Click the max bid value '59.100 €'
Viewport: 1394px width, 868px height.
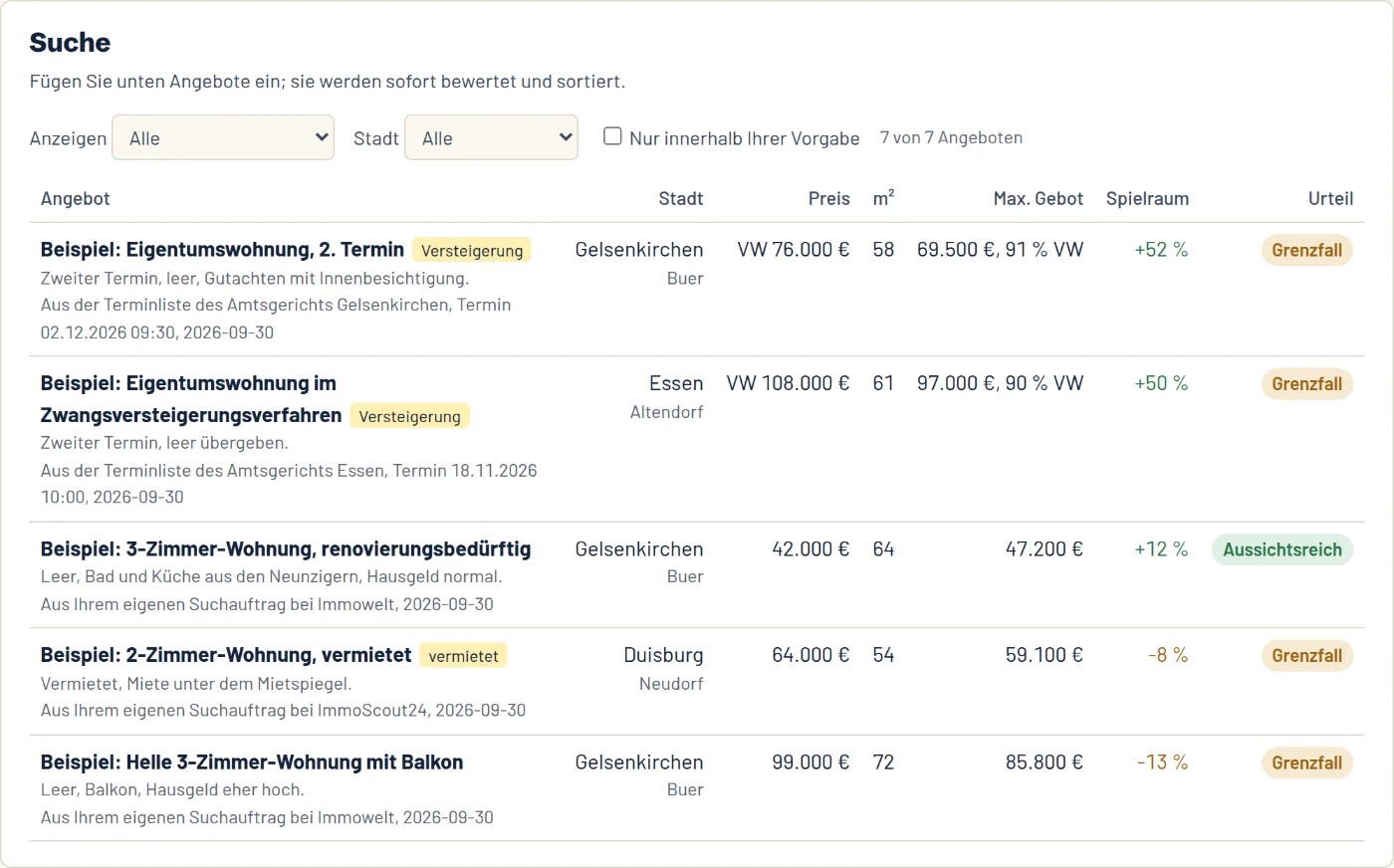(x=1045, y=655)
